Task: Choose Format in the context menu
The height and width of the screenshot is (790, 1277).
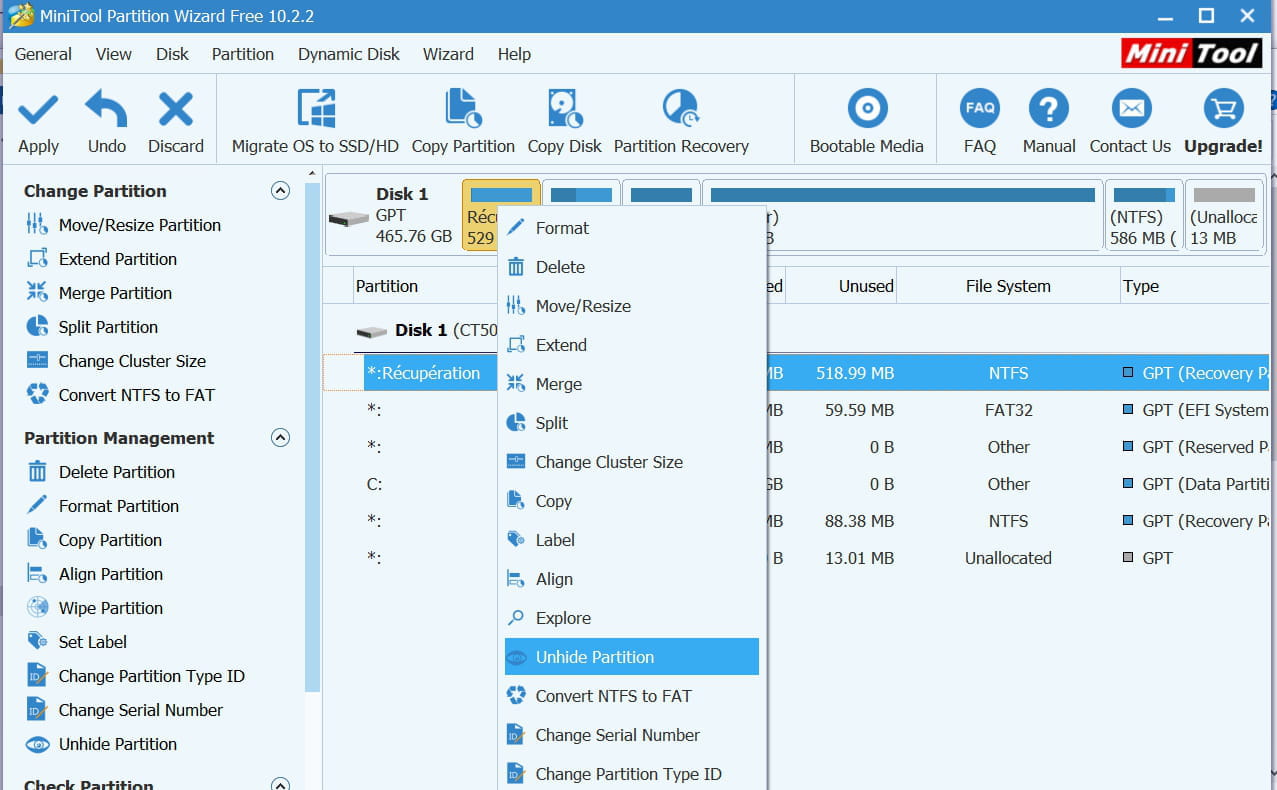Action: pos(632,228)
